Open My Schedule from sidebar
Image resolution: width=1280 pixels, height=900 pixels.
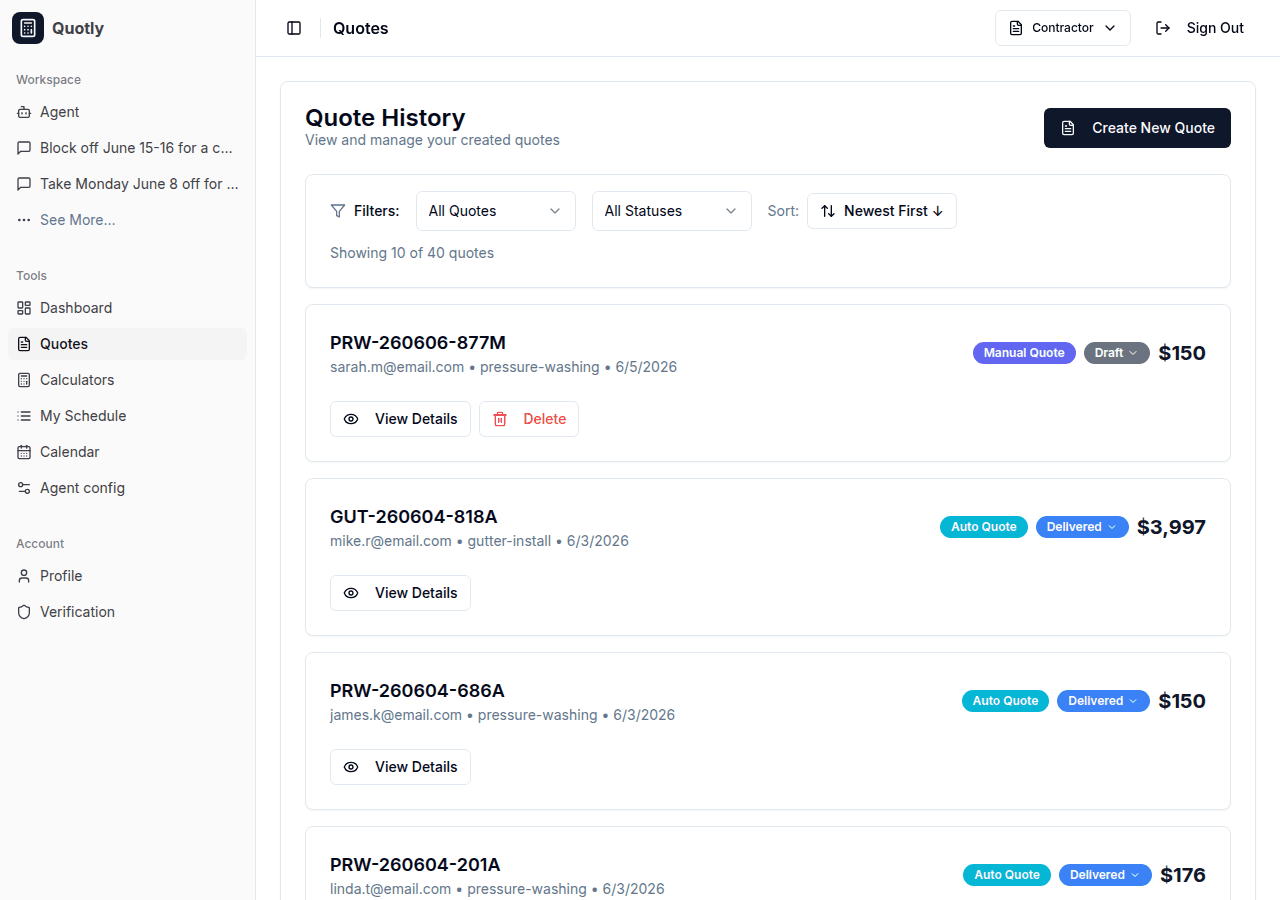click(x=128, y=416)
